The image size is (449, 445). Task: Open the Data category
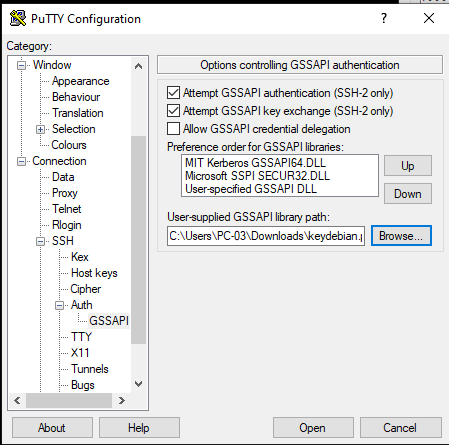[x=63, y=177]
